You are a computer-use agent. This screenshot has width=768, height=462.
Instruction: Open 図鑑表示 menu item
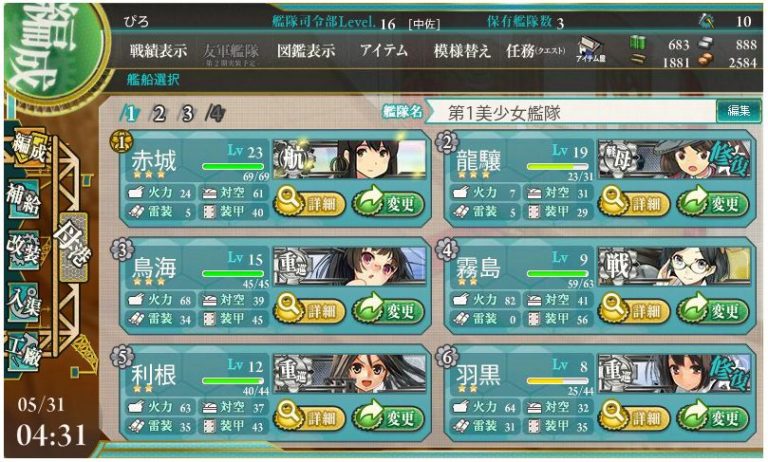(306, 50)
